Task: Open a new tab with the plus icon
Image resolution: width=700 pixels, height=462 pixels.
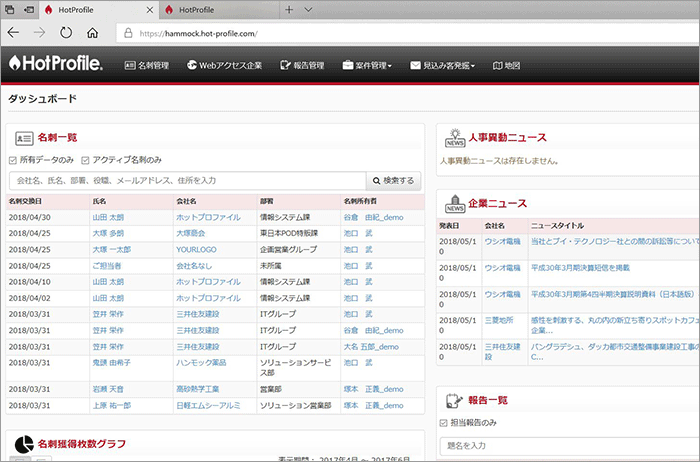Action: pos(289,9)
